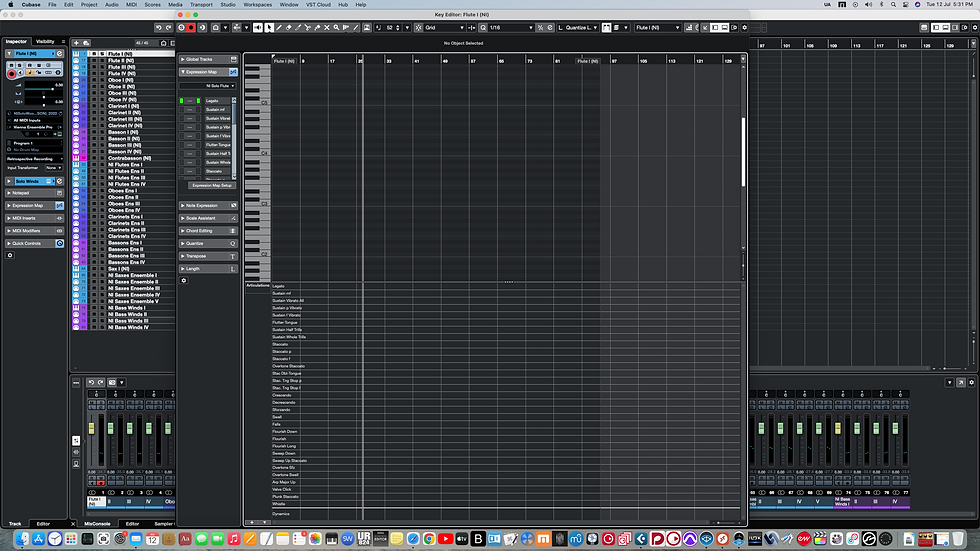Select the Mute tool (X) in toolbar
This screenshot has width=980, height=551.
click(x=327, y=27)
